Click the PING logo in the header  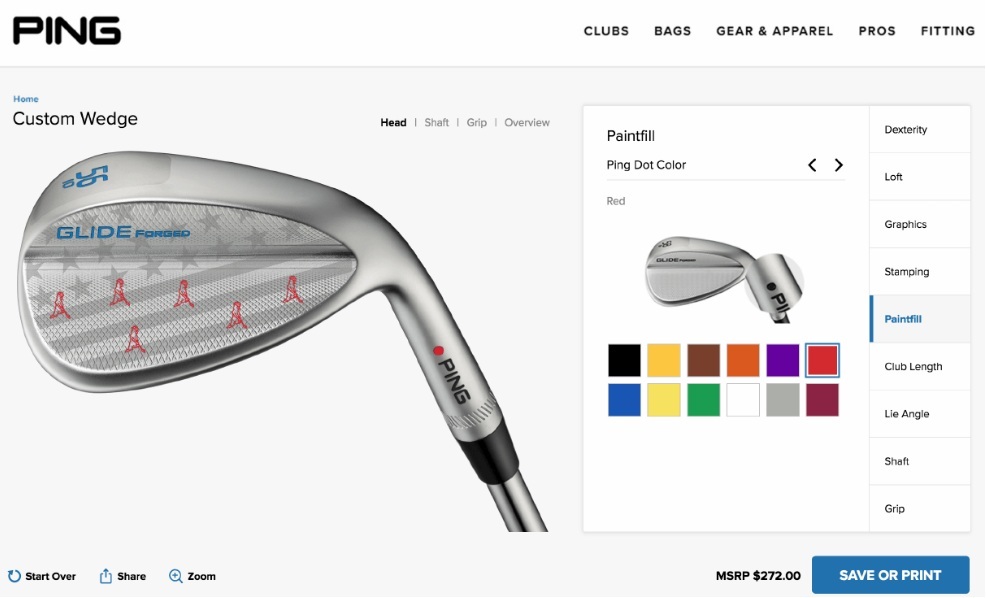(67, 31)
